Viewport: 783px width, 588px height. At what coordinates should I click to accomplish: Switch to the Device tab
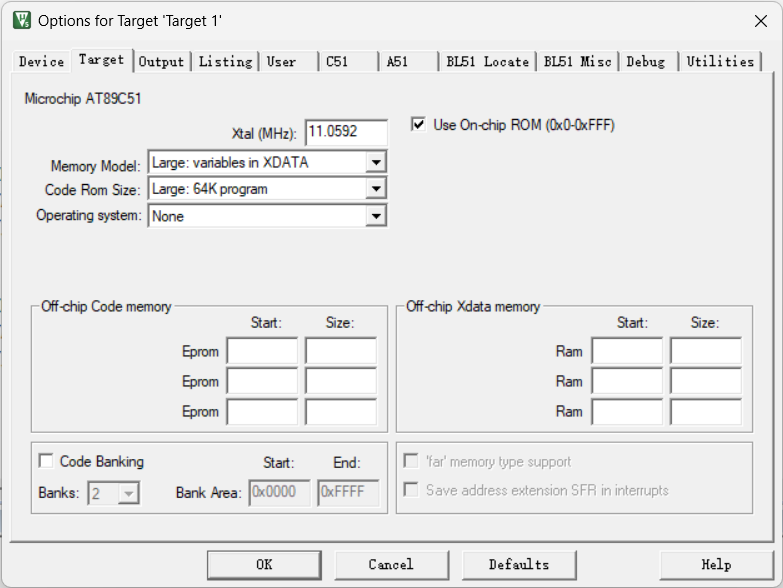[x=41, y=62]
